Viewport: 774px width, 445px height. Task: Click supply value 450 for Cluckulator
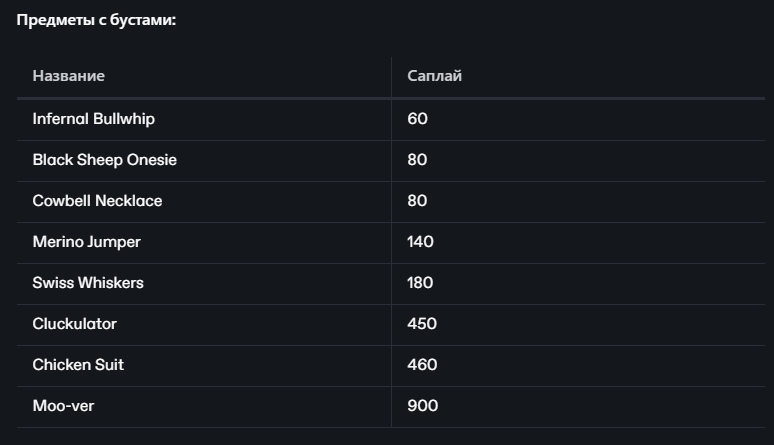[422, 324]
